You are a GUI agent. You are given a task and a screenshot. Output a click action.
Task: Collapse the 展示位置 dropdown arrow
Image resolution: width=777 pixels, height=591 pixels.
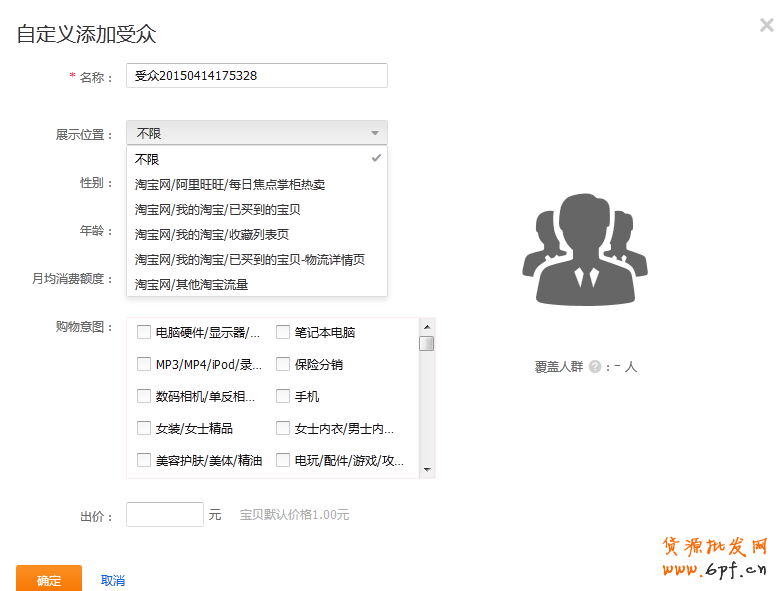point(375,133)
